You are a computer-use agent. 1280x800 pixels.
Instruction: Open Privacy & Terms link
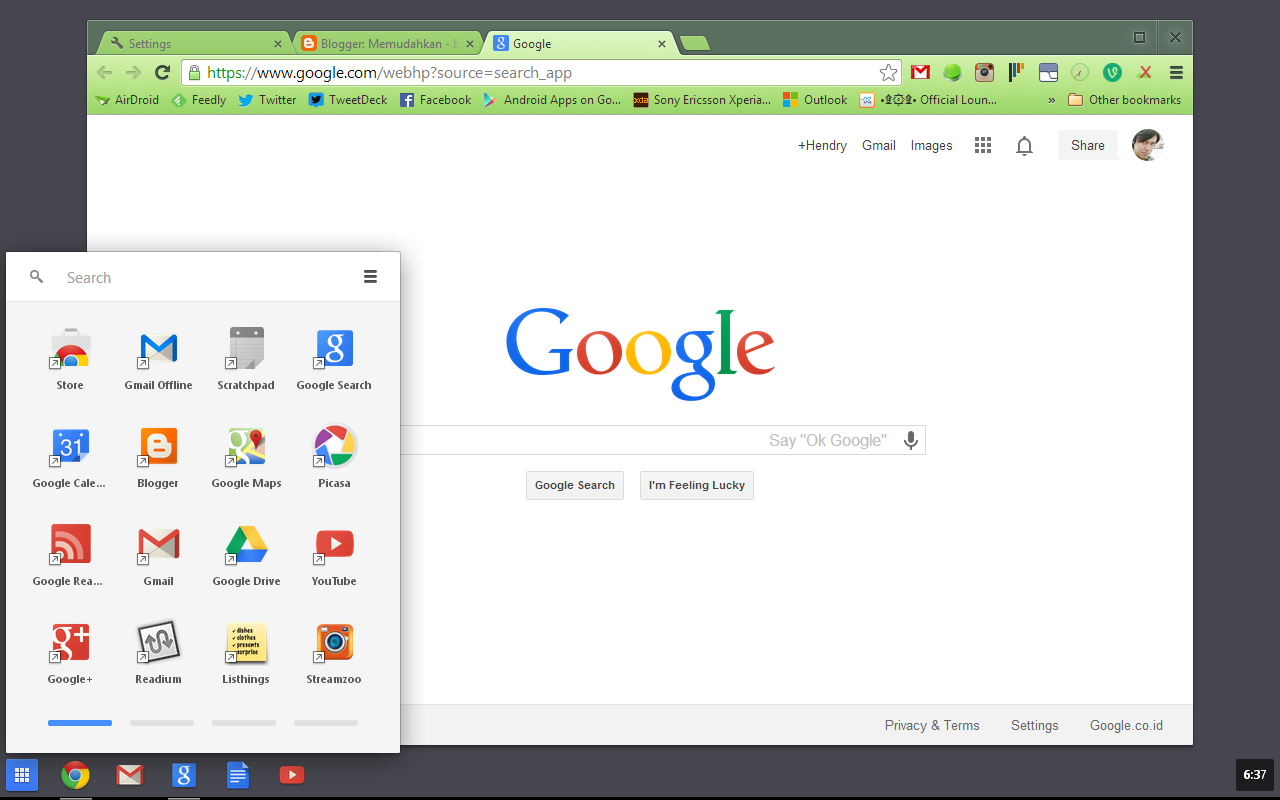932,725
